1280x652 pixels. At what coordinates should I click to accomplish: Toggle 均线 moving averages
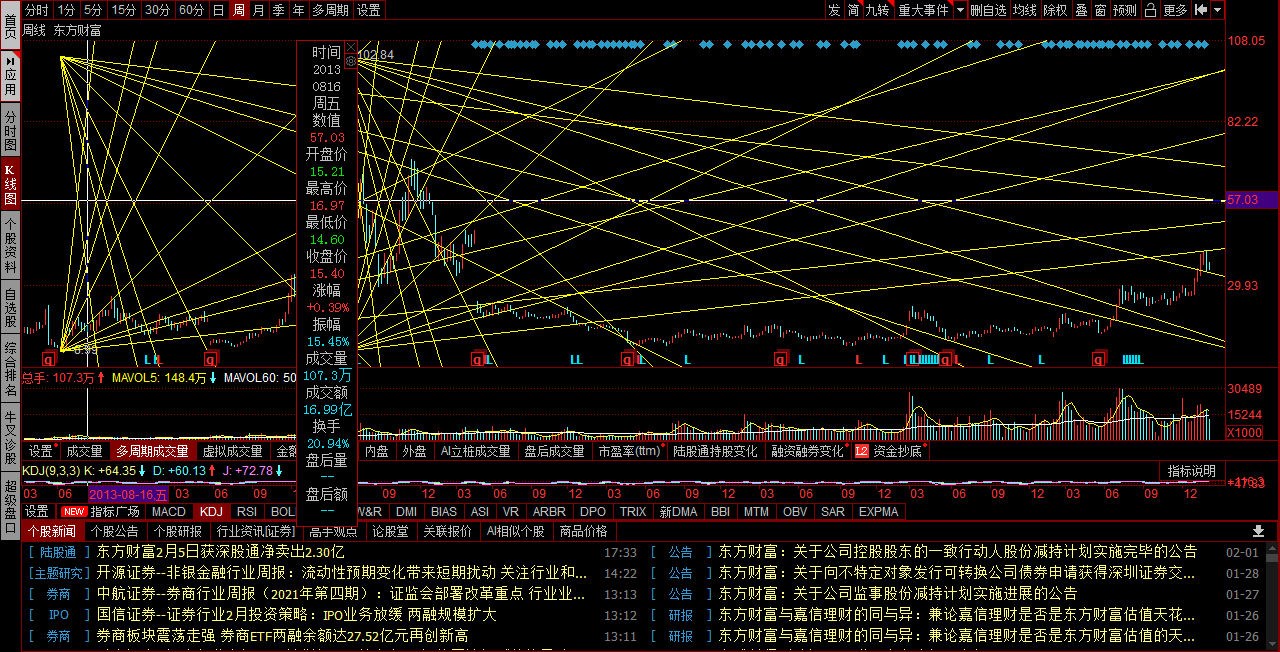1024,10
